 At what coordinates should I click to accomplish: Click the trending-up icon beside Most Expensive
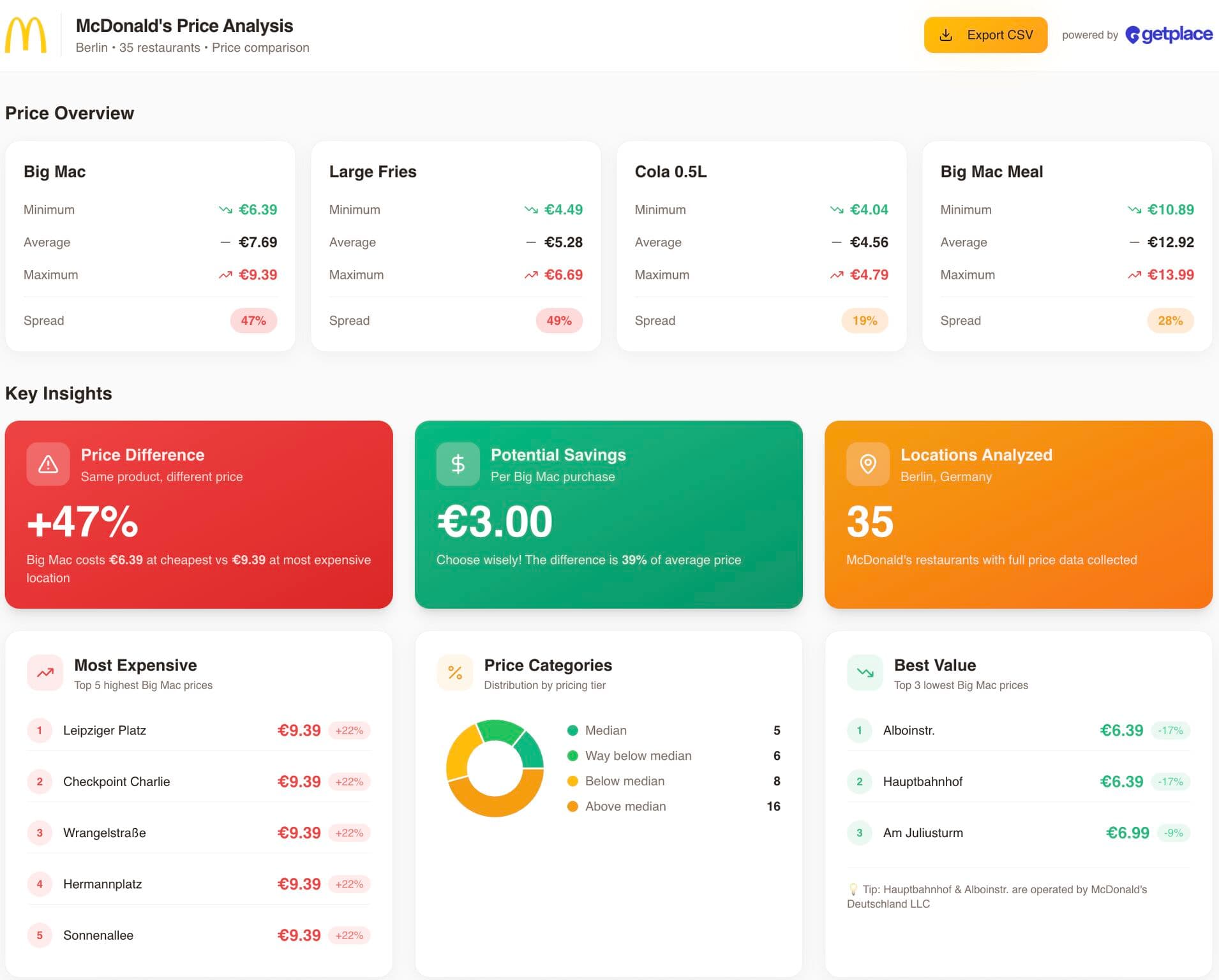(45, 672)
